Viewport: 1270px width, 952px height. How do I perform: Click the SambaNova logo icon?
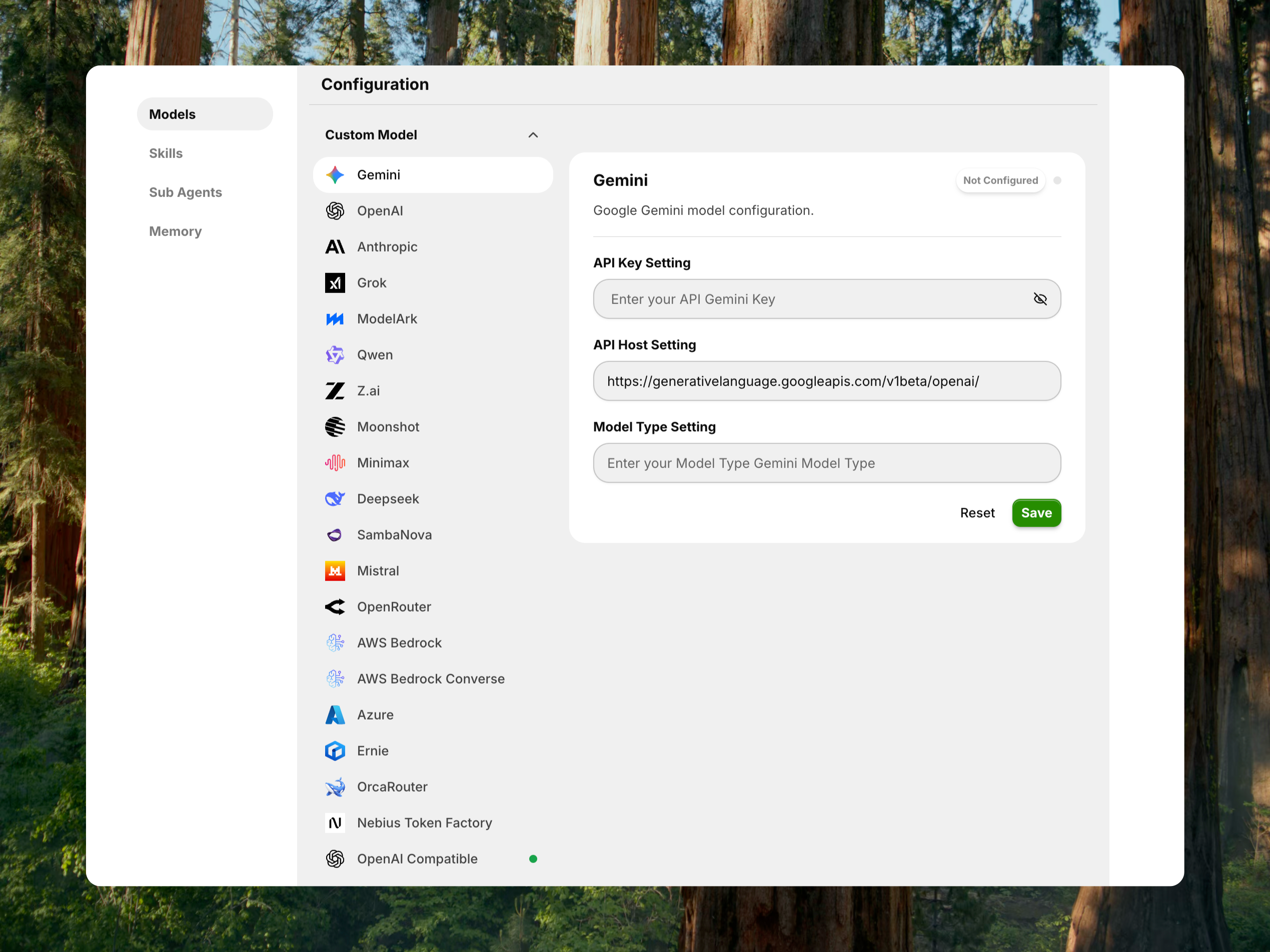335,535
